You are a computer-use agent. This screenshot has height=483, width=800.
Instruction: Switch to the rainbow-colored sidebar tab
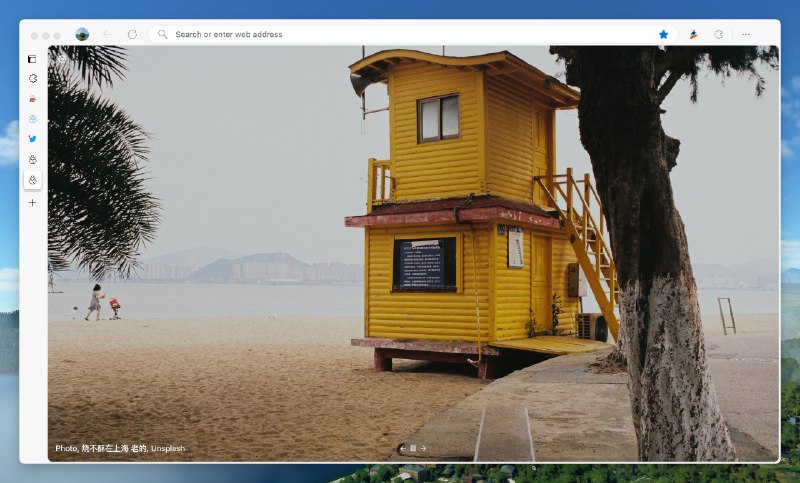point(32,99)
